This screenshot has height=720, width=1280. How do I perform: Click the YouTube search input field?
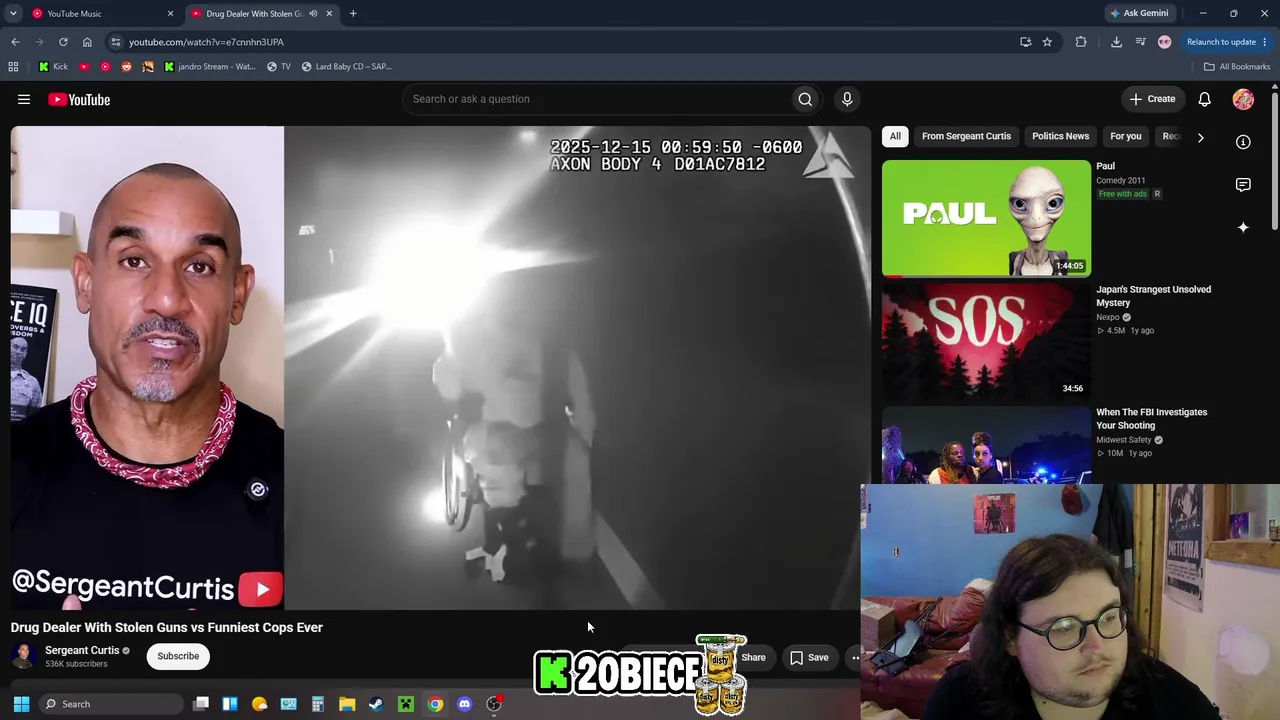point(596,99)
